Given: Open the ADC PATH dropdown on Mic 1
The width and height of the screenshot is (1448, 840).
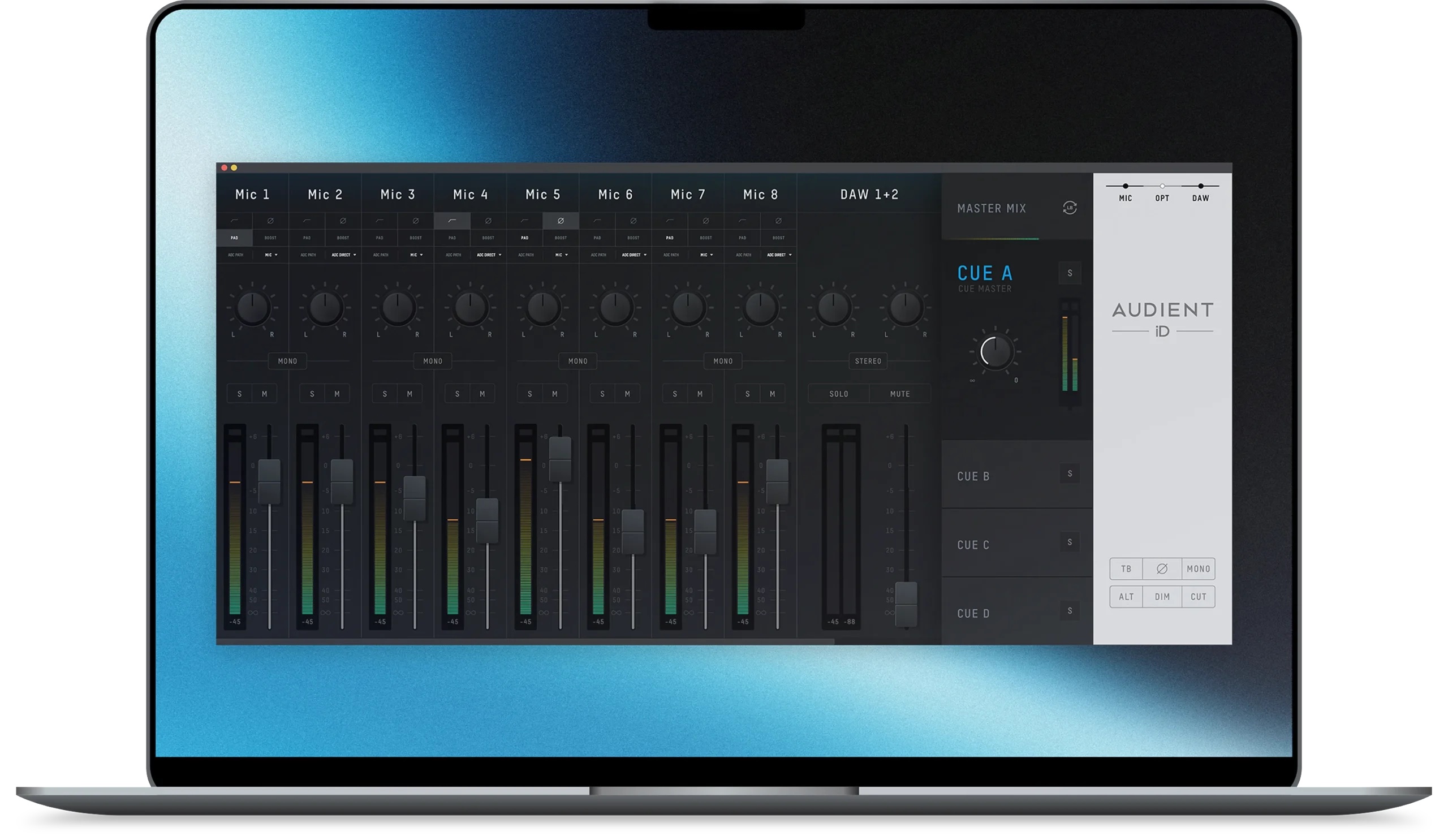Looking at the screenshot, I should point(234,255).
